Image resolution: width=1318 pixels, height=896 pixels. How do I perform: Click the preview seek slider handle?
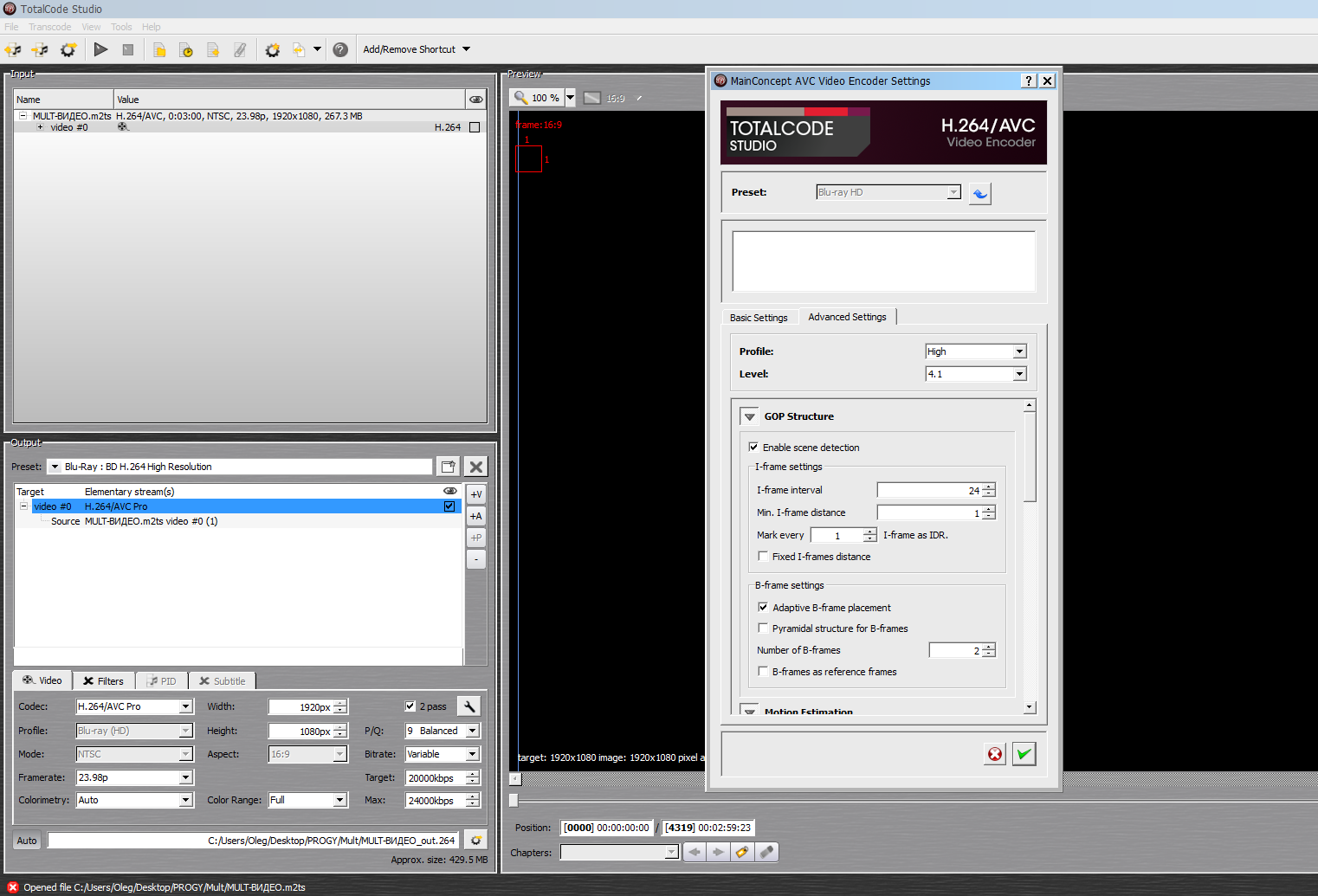pyautogui.click(x=514, y=800)
